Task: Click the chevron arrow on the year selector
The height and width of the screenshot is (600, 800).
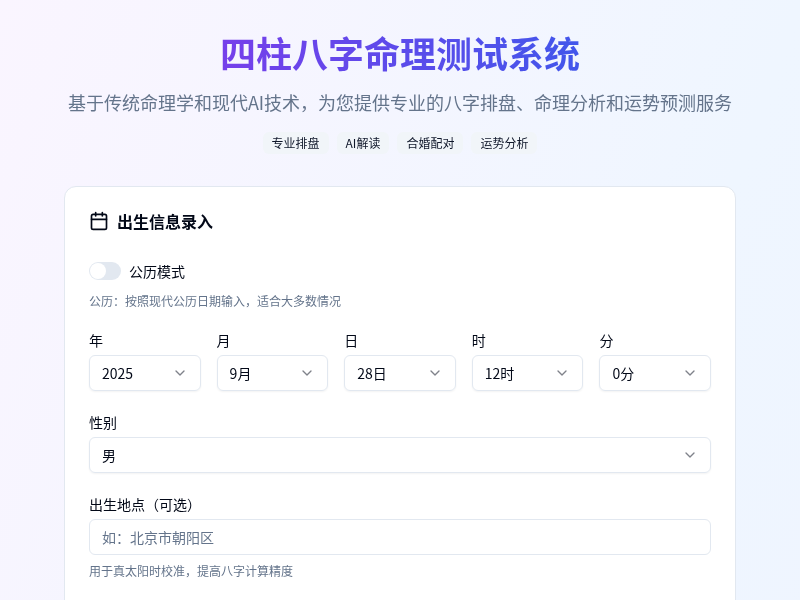Action: coord(181,373)
